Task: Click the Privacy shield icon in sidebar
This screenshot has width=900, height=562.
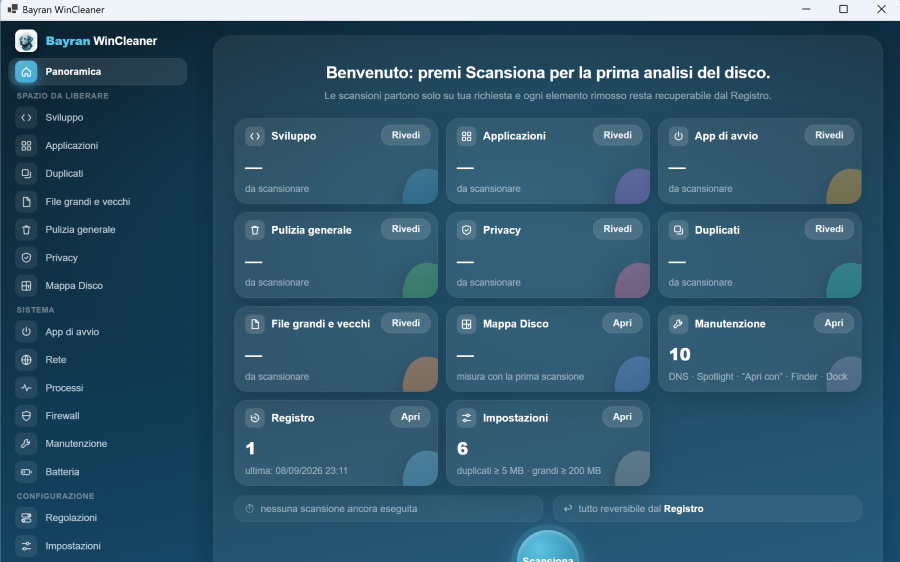Action: coord(26,258)
